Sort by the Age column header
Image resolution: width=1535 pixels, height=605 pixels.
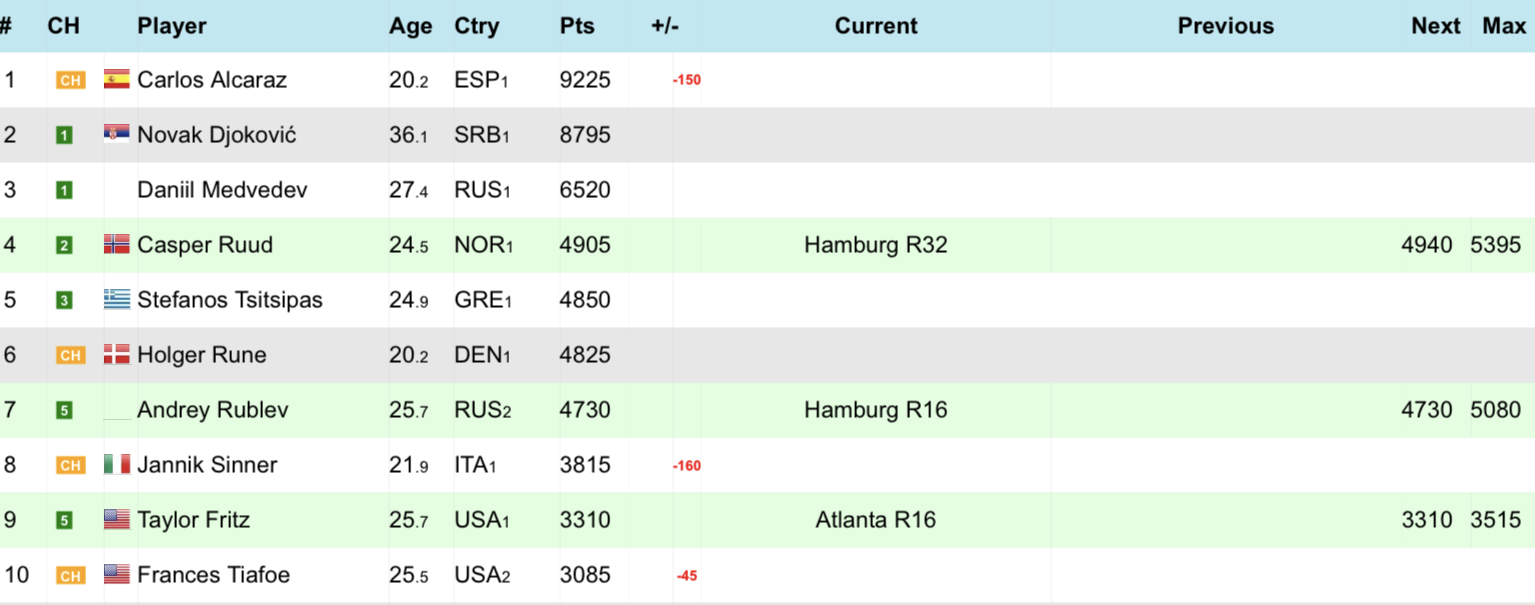(410, 26)
